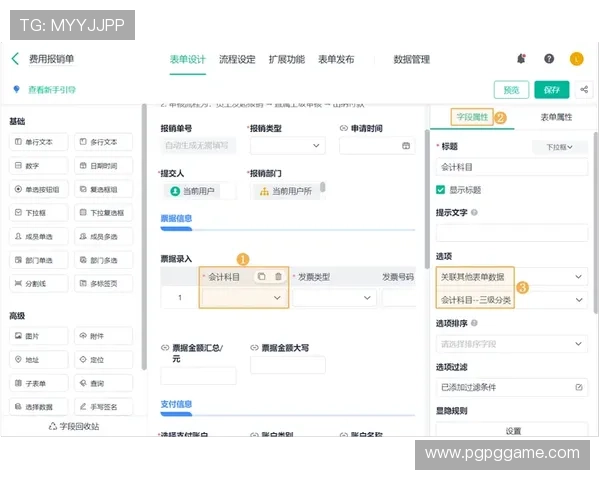The height and width of the screenshot is (480, 600).
Task: Open the 字段属性 panel tab
Action: (x=472, y=117)
